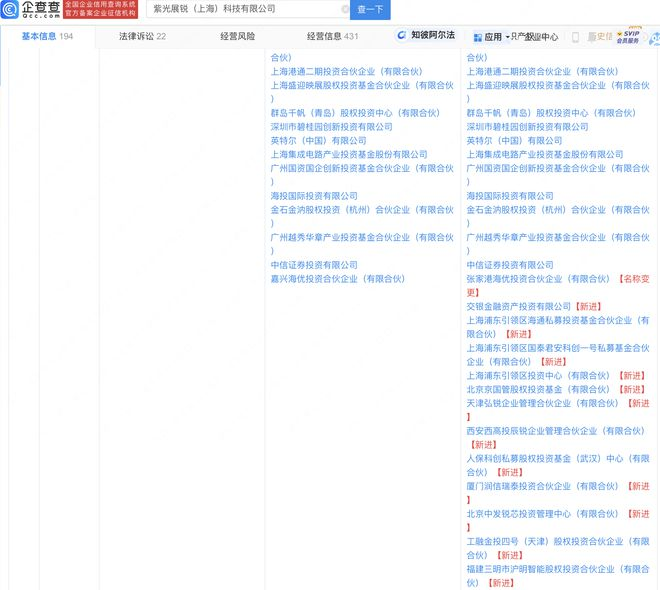Open 工融金投四号（天津）股权投资 link
This screenshot has width=660, height=590.
pyautogui.click(x=558, y=548)
